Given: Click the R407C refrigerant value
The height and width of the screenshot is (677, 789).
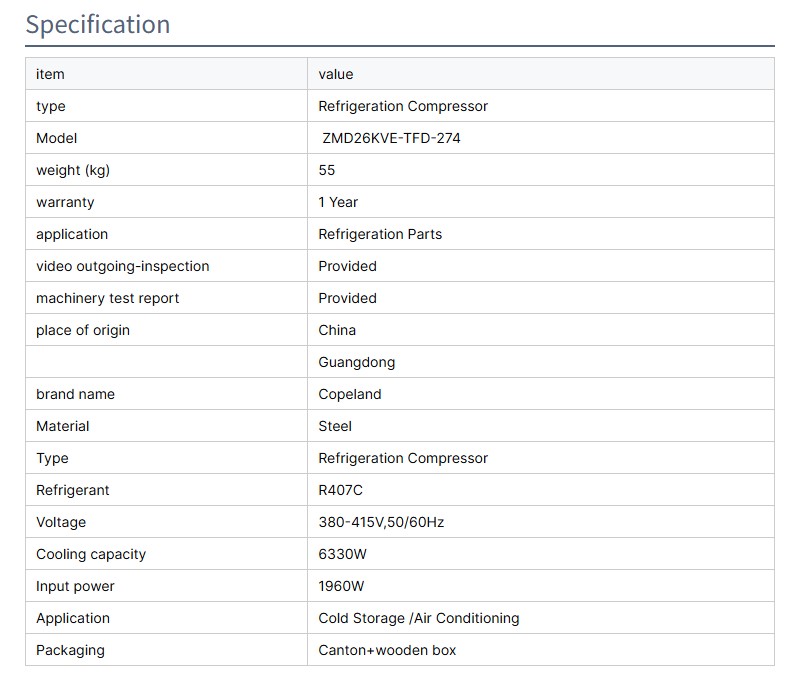Looking at the screenshot, I should [x=343, y=490].
